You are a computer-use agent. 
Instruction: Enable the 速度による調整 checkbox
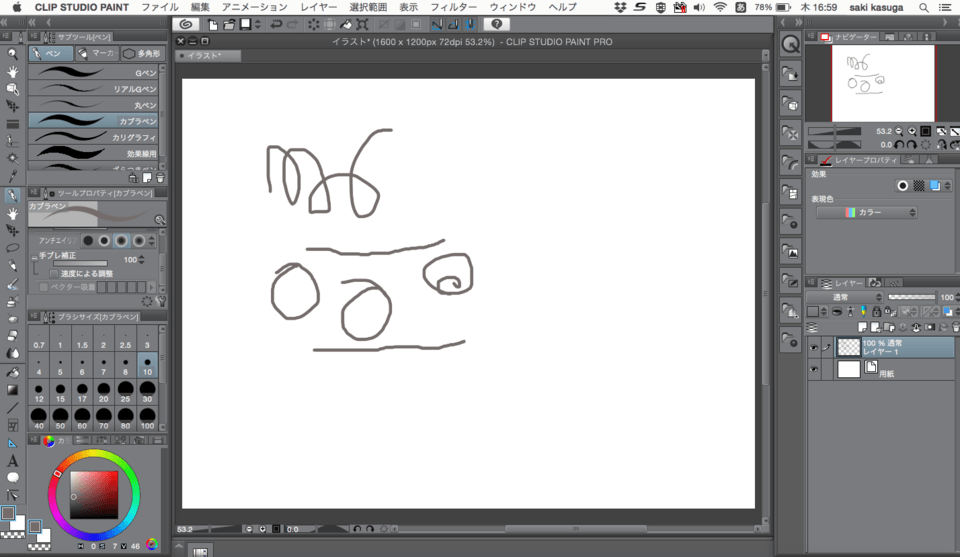click(53, 273)
